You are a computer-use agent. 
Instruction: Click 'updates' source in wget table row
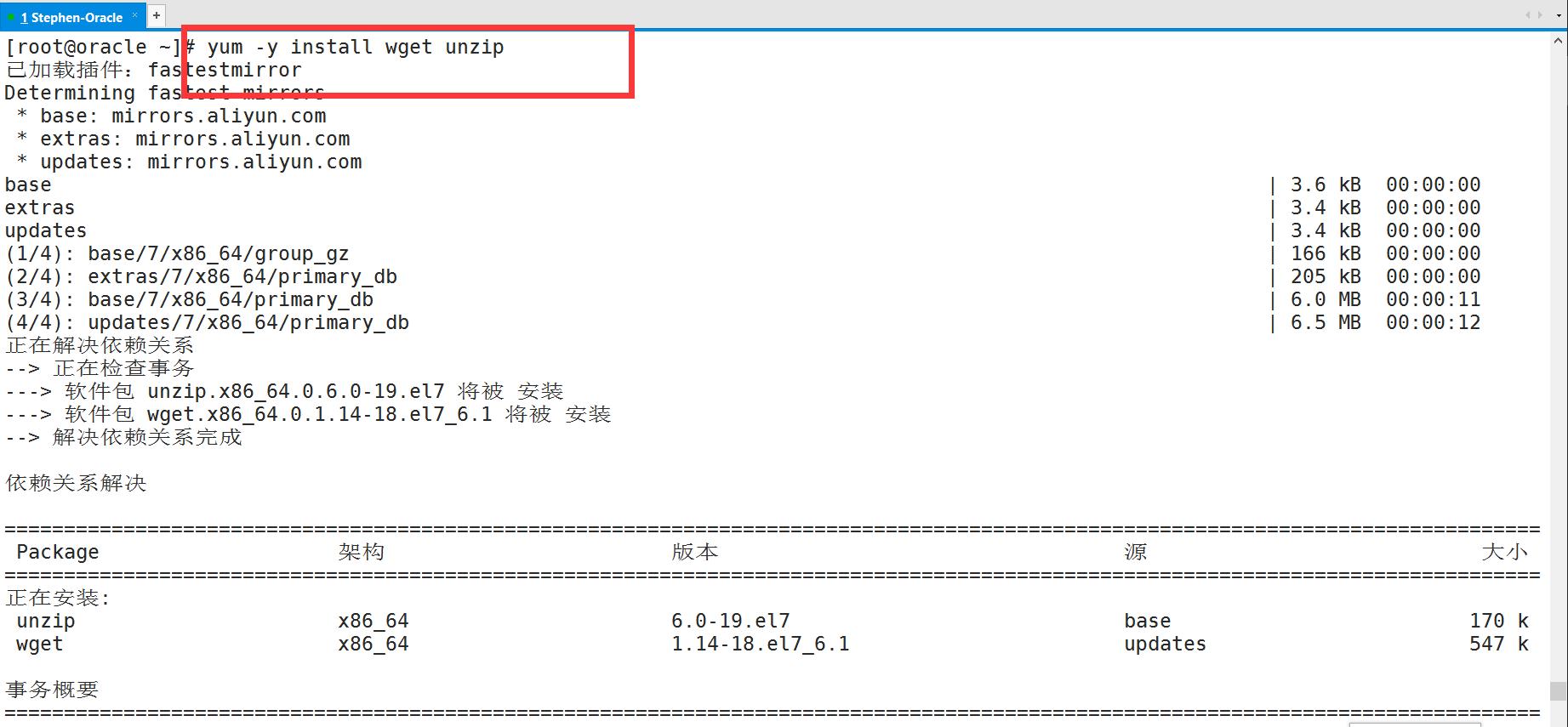(x=1166, y=644)
